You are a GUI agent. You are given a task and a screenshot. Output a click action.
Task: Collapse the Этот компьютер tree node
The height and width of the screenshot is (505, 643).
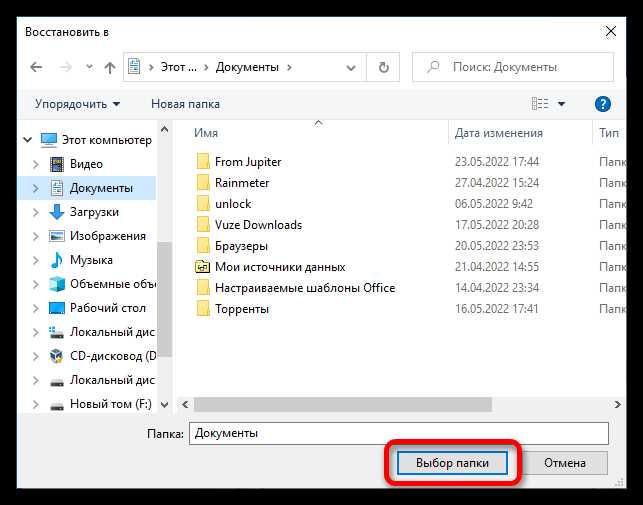tap(27, 140)
